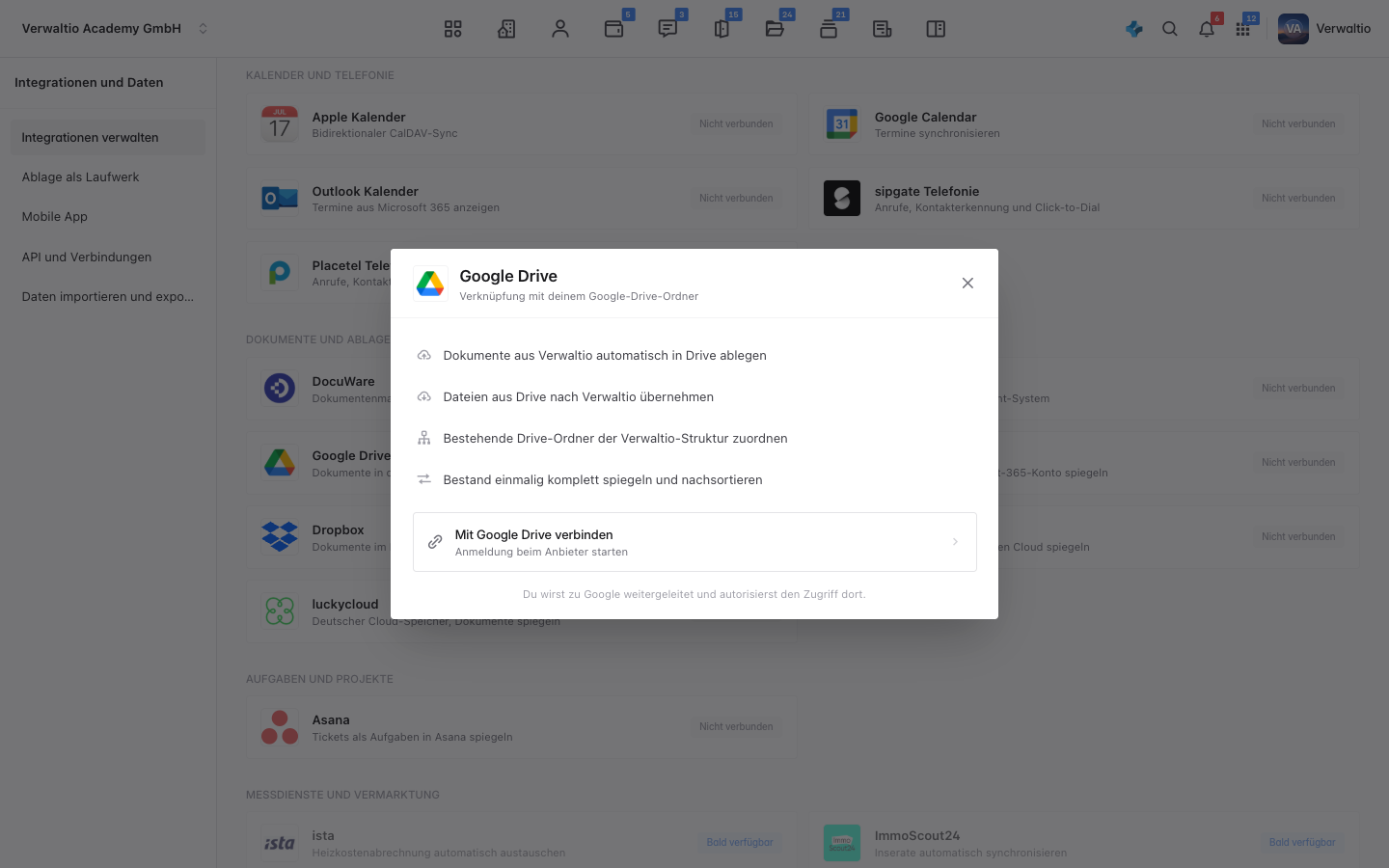Click text 'Bestand einmalig komplett spiegeln und nachsortieren'
Screen dimensions: 1389x868
[603, 479]
